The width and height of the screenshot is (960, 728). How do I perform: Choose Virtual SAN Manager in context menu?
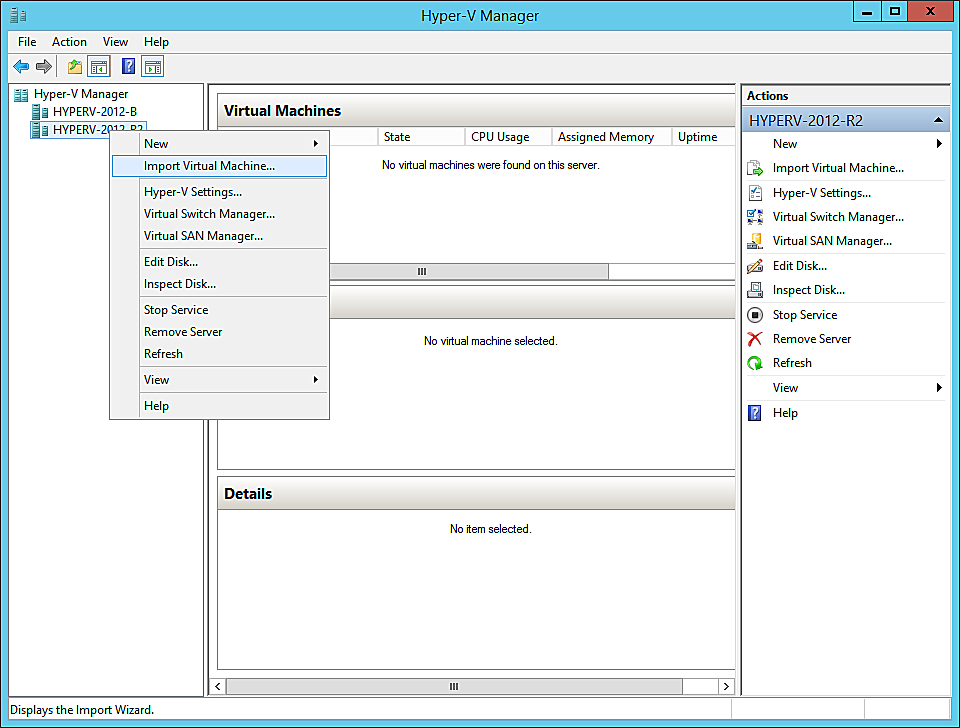(x=219, y=236)
